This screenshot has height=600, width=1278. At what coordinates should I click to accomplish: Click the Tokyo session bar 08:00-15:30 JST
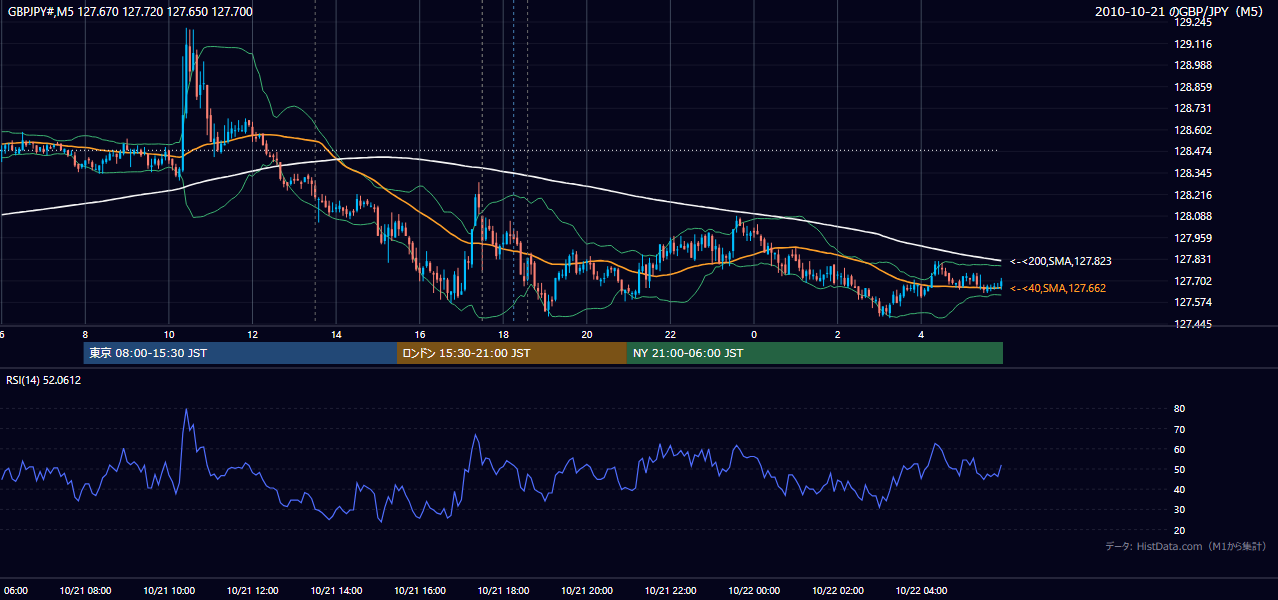(x=240, y=353)
